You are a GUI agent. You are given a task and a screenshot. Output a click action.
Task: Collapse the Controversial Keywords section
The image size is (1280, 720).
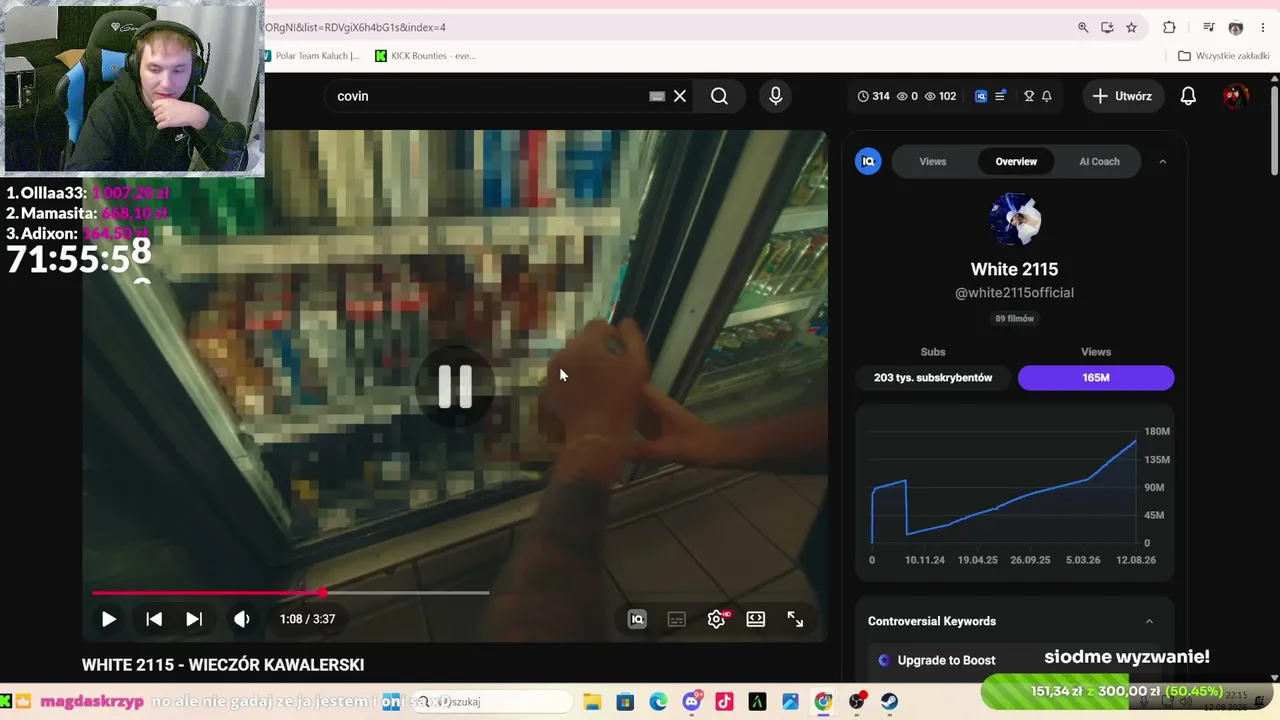tap(1149, 621)
